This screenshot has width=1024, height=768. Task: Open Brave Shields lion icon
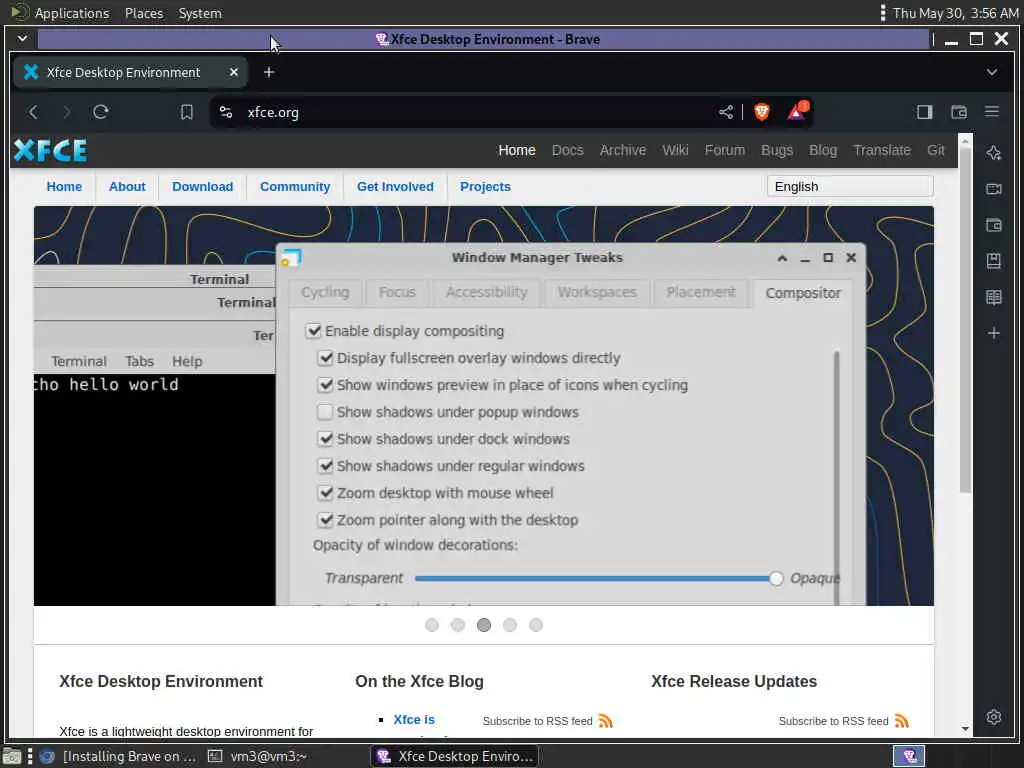click(761, 112)
